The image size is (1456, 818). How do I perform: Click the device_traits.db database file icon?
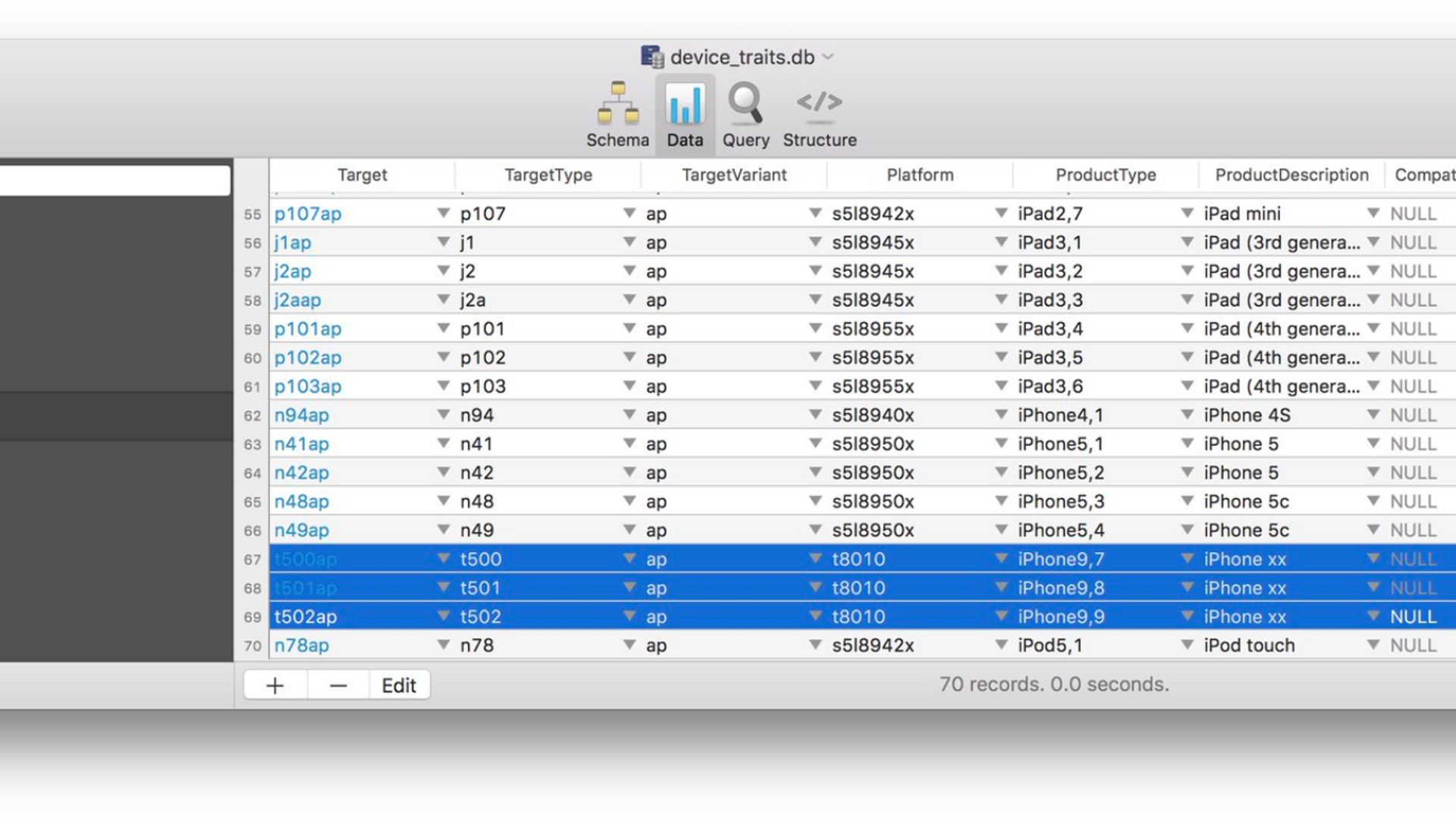click(x=651, y=57)
